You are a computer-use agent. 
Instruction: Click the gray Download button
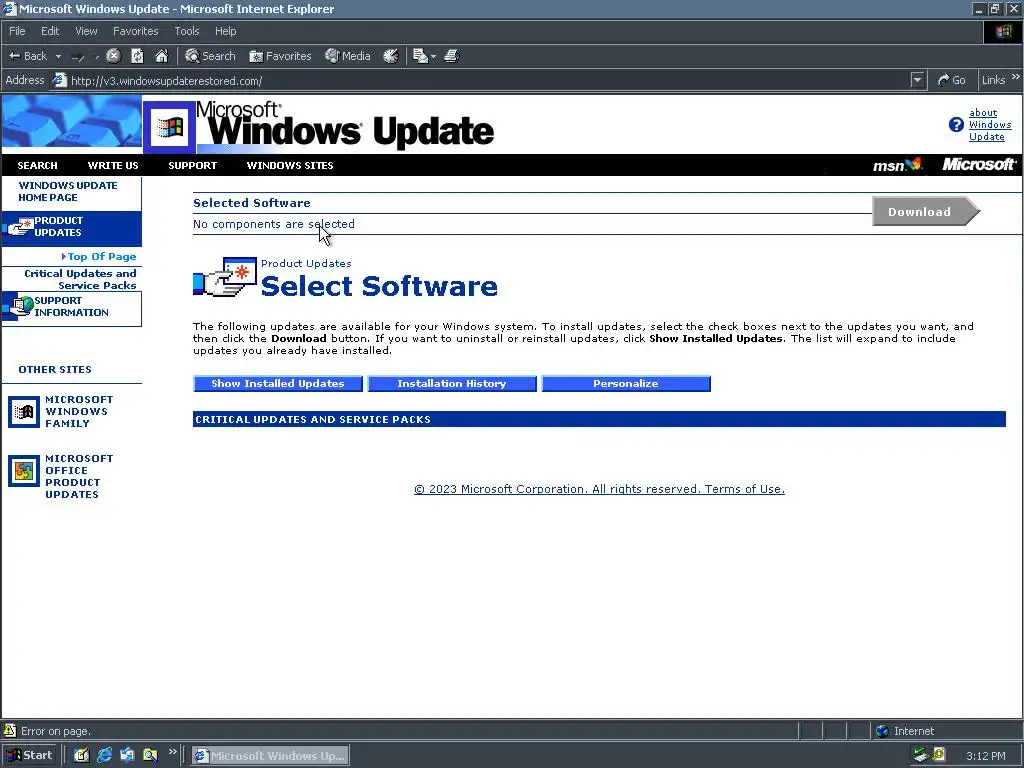[x=925, y=212]
